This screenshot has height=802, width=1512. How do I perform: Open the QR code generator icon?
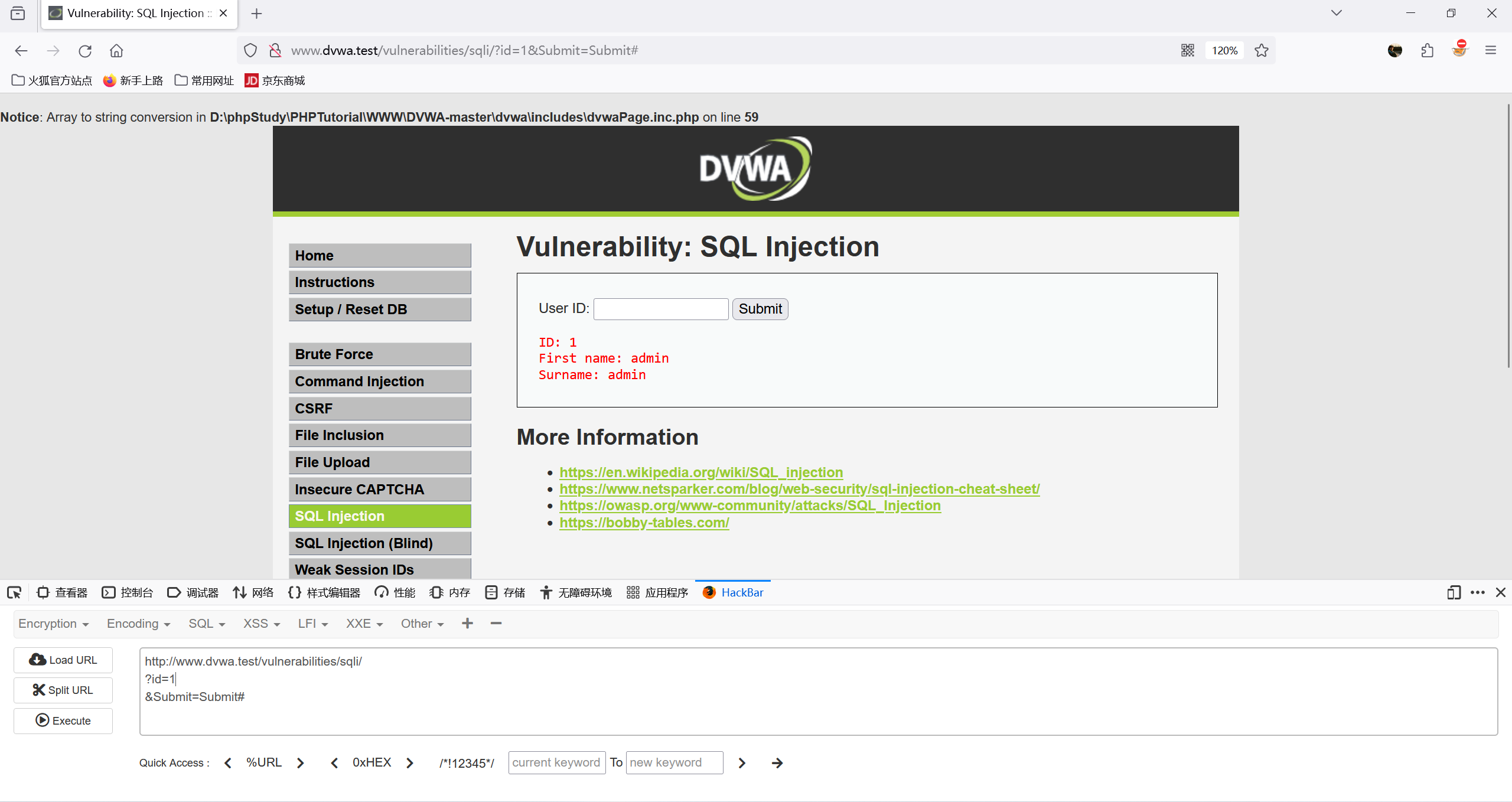(x=1188, y=51)
